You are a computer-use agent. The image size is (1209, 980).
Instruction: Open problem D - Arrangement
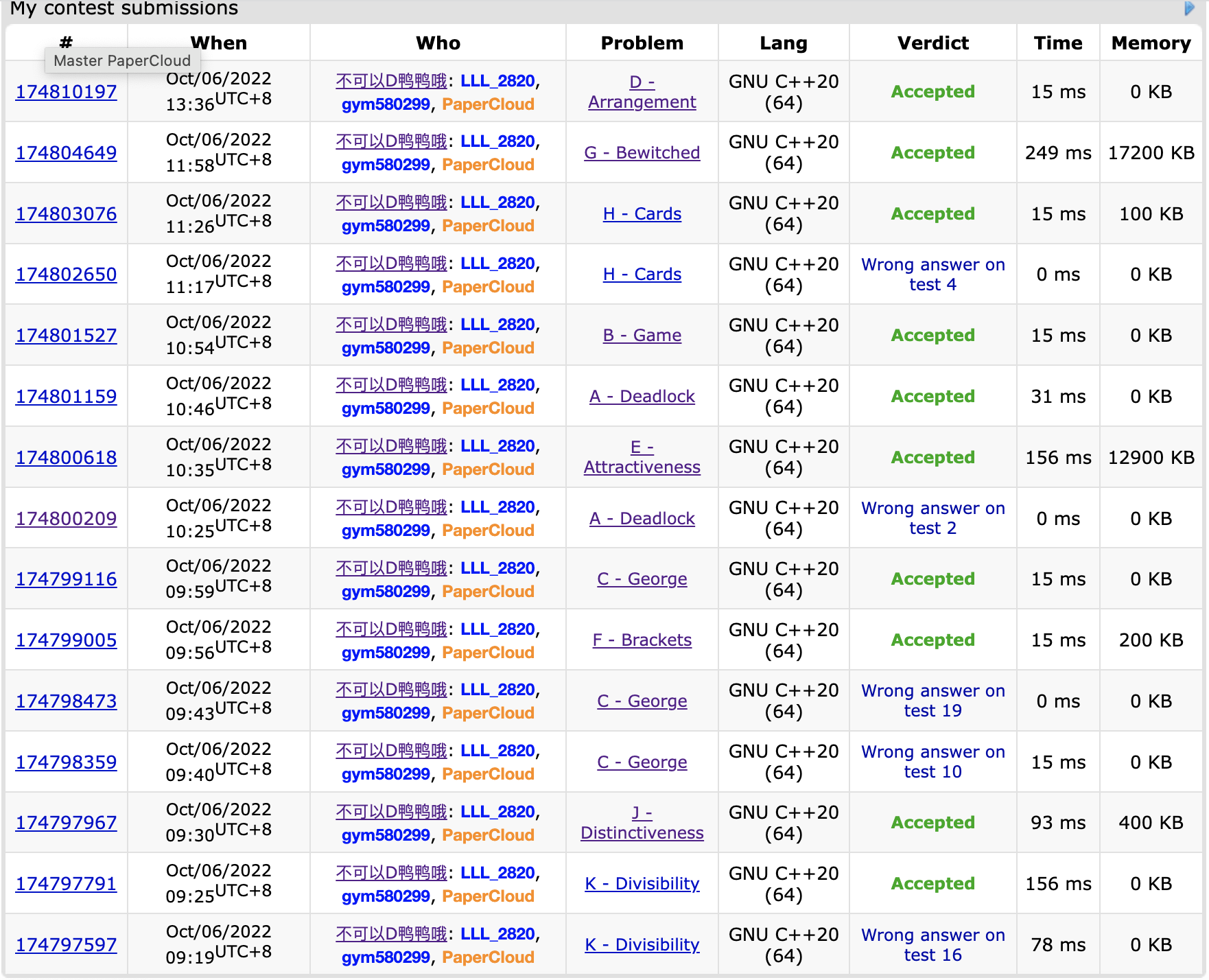642,92
